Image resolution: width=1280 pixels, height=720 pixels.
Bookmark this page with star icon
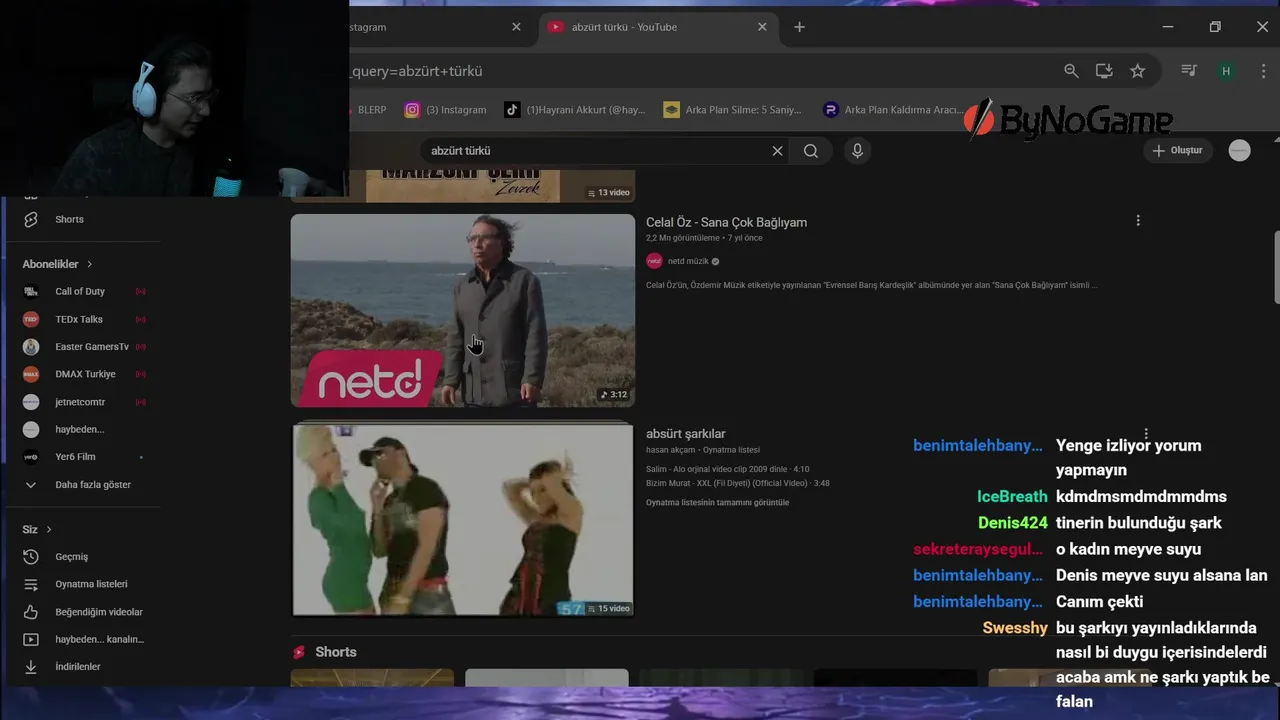point(1137,71)
